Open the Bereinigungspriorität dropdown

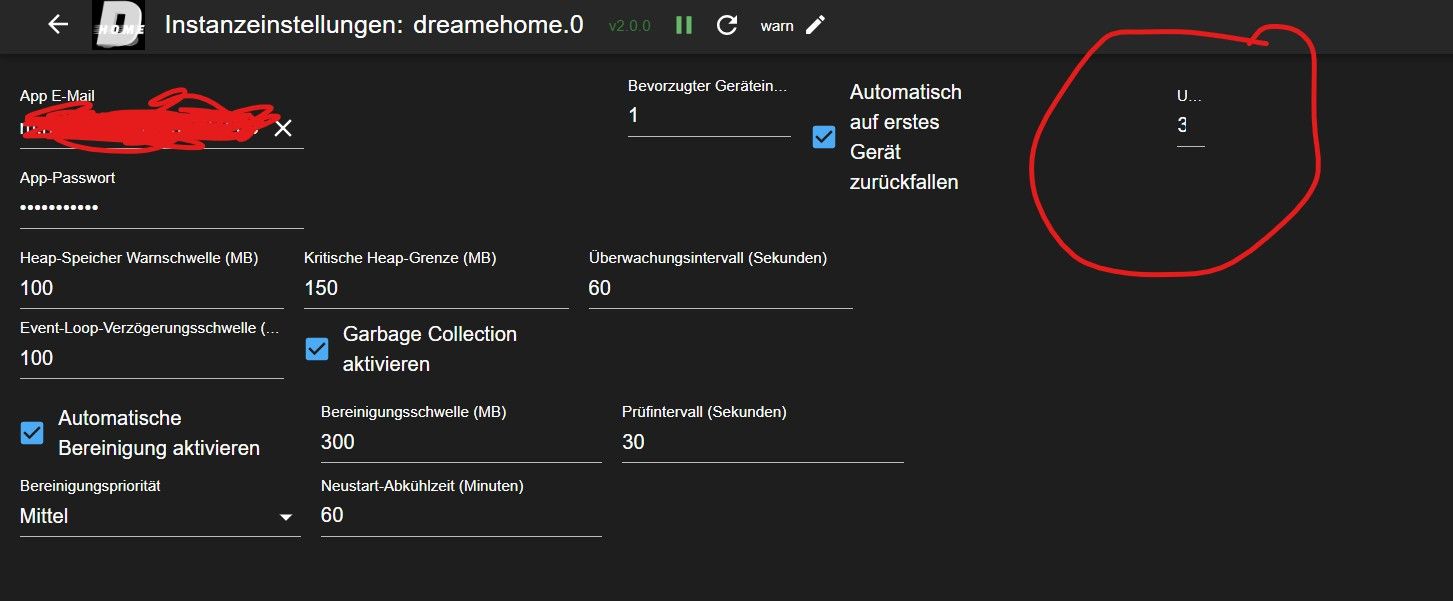(150, 517)
